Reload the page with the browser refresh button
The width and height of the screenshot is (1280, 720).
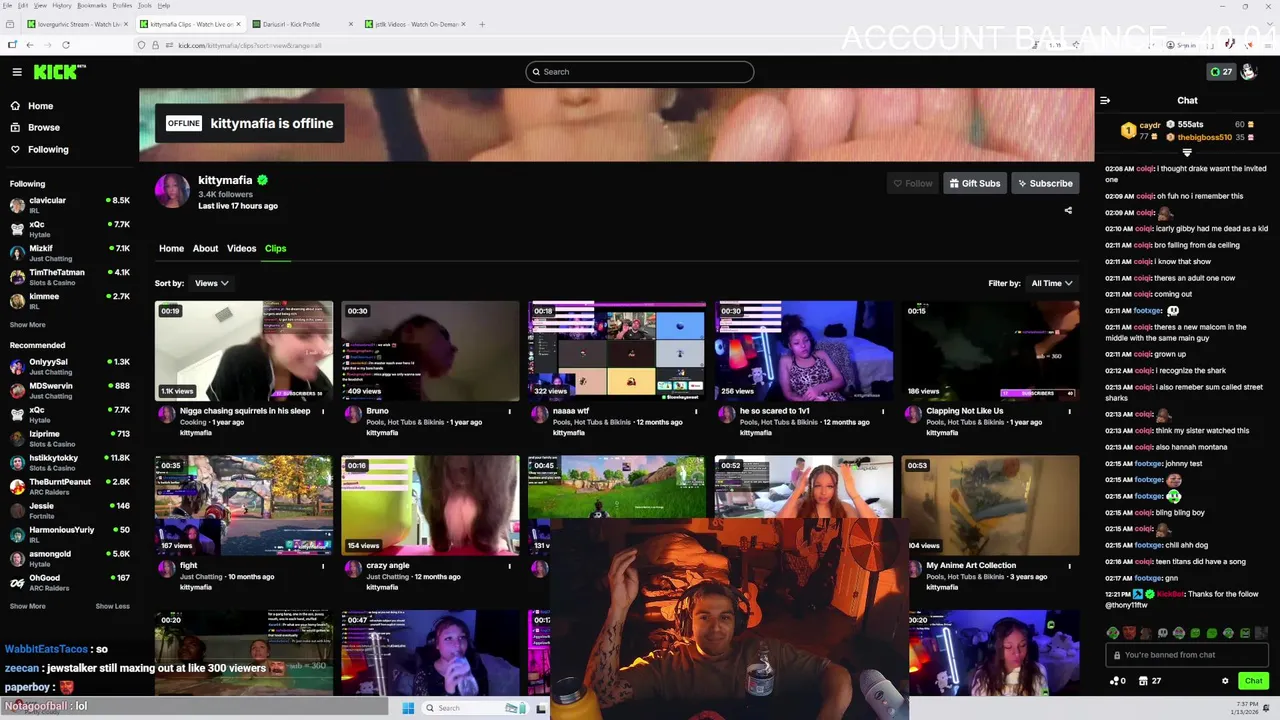click(66, 45)
